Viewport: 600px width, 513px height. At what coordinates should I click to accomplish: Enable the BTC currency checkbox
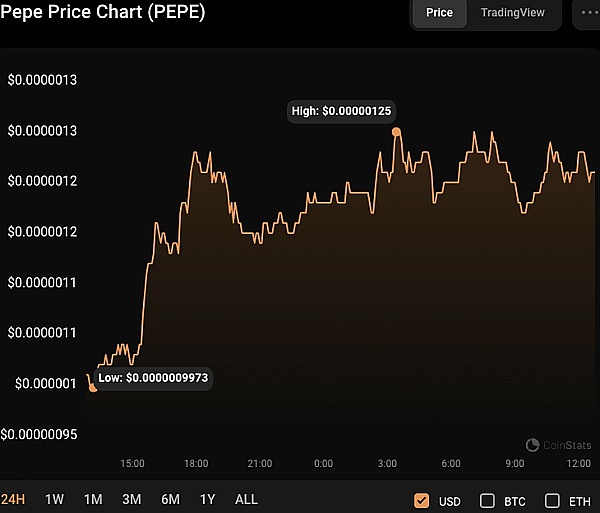tap(488, 500)
